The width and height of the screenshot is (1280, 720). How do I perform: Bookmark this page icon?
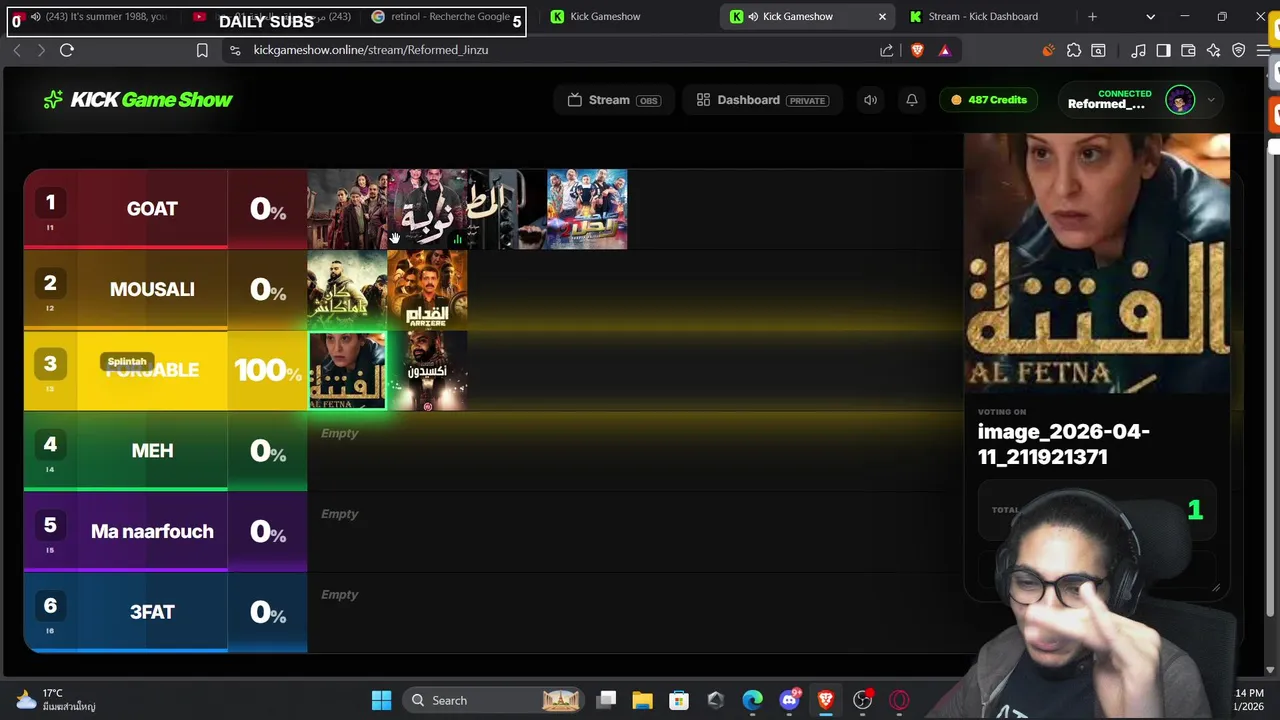[x=202, y=50]
